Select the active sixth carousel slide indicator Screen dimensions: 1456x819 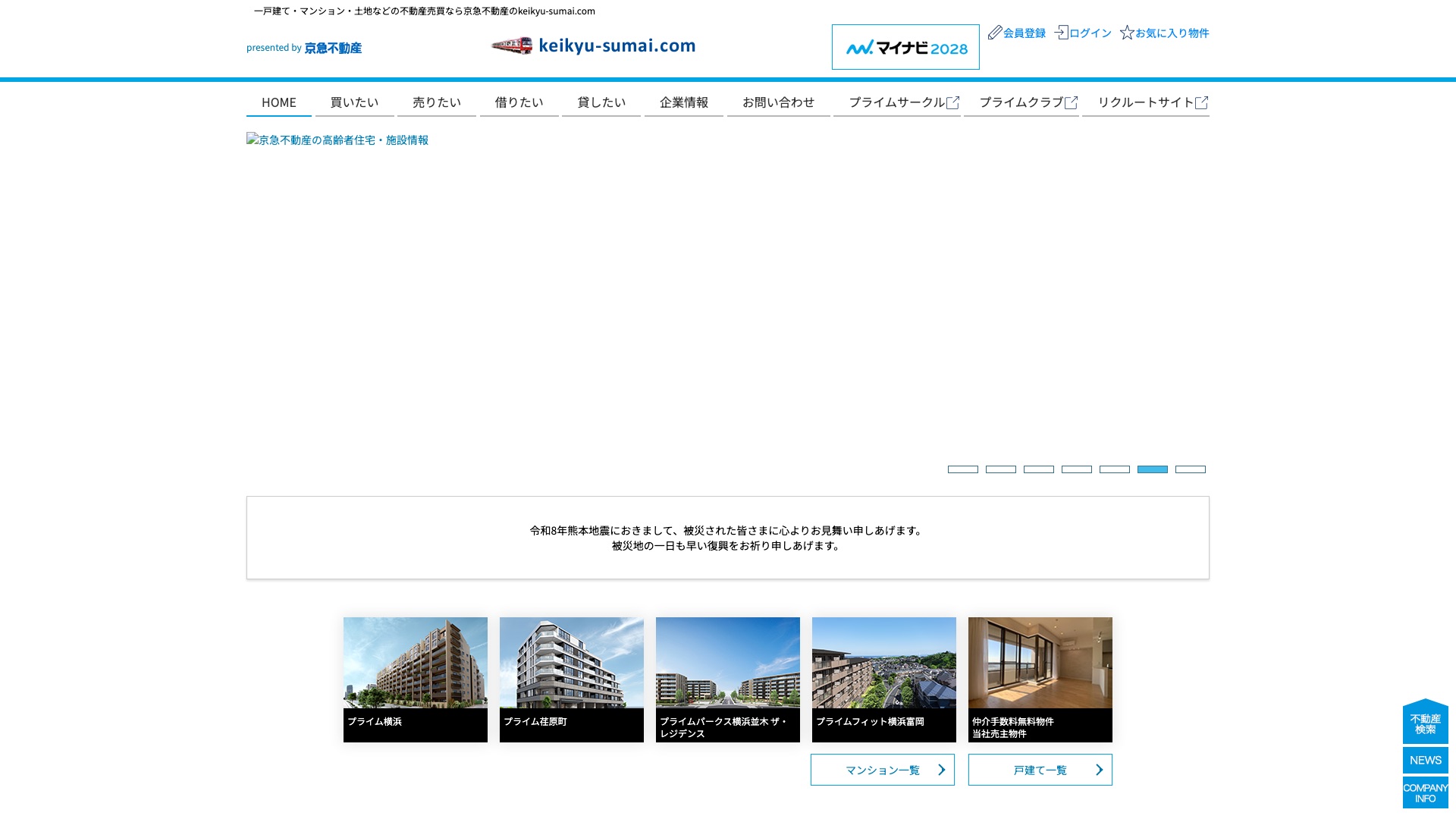coord(1153,469)
